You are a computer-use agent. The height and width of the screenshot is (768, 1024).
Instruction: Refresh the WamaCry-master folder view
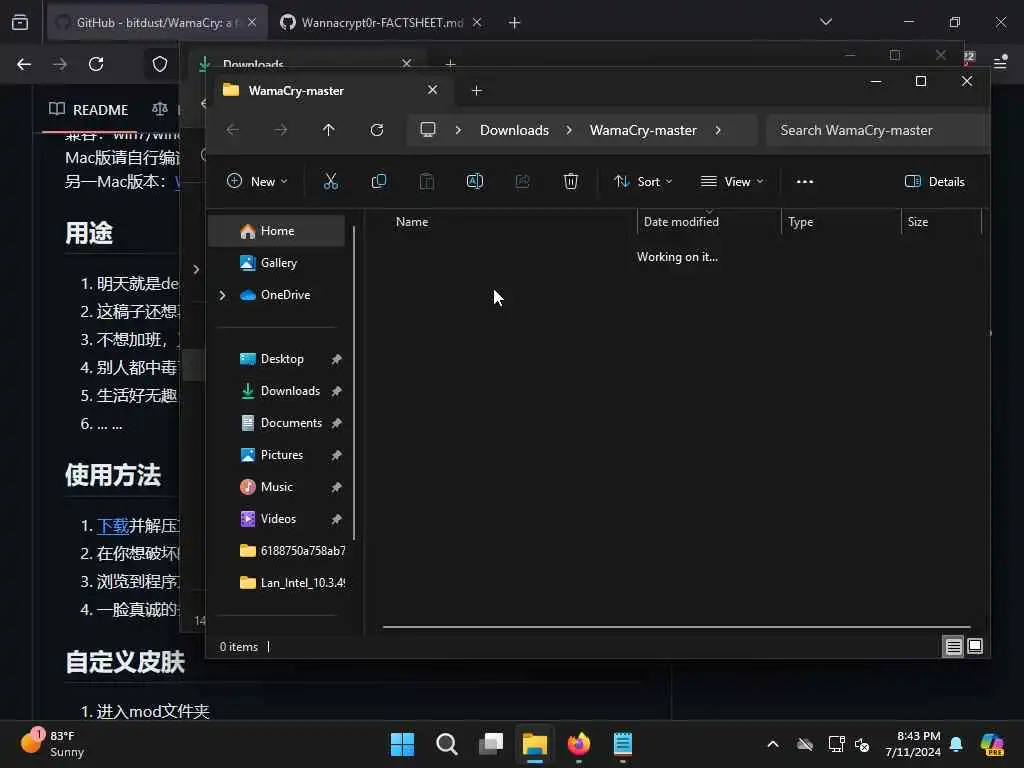377,130
